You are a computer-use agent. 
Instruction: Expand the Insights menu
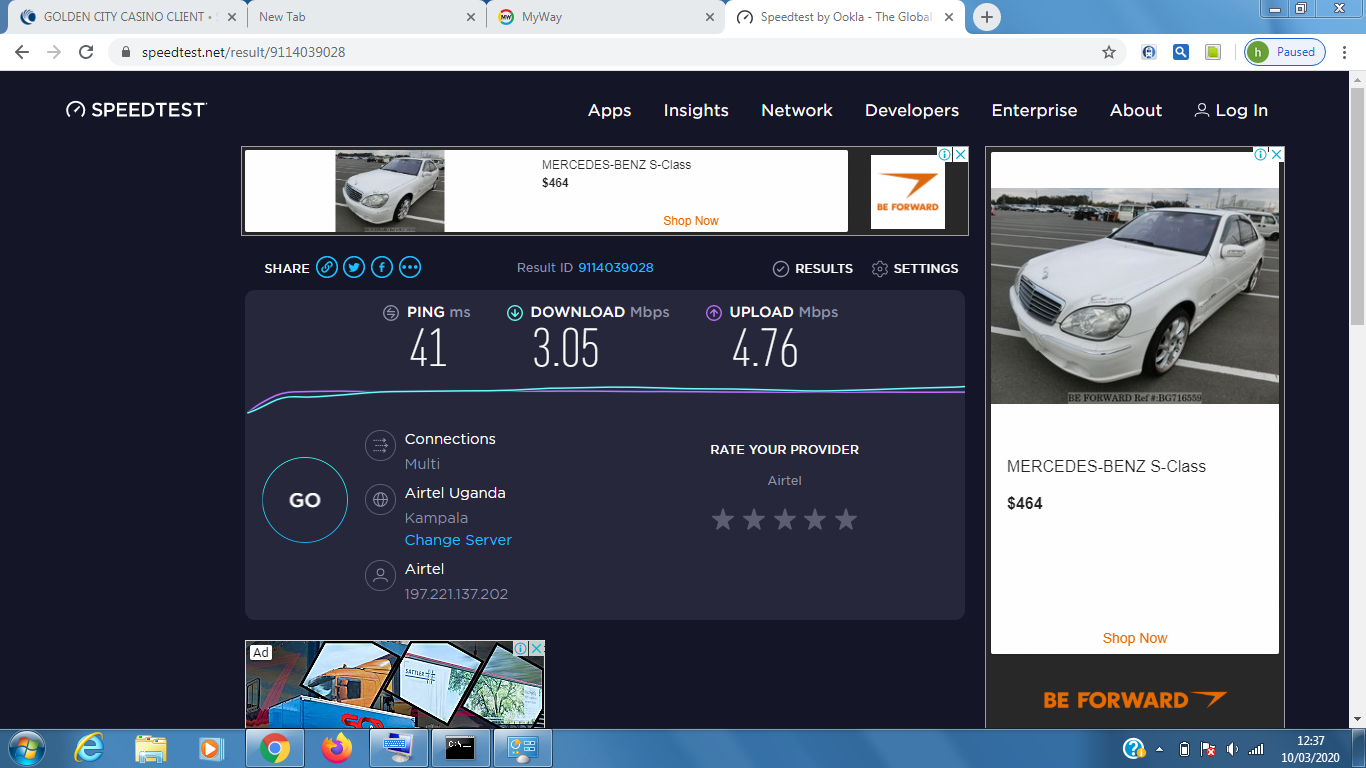(x=696, y=110)
